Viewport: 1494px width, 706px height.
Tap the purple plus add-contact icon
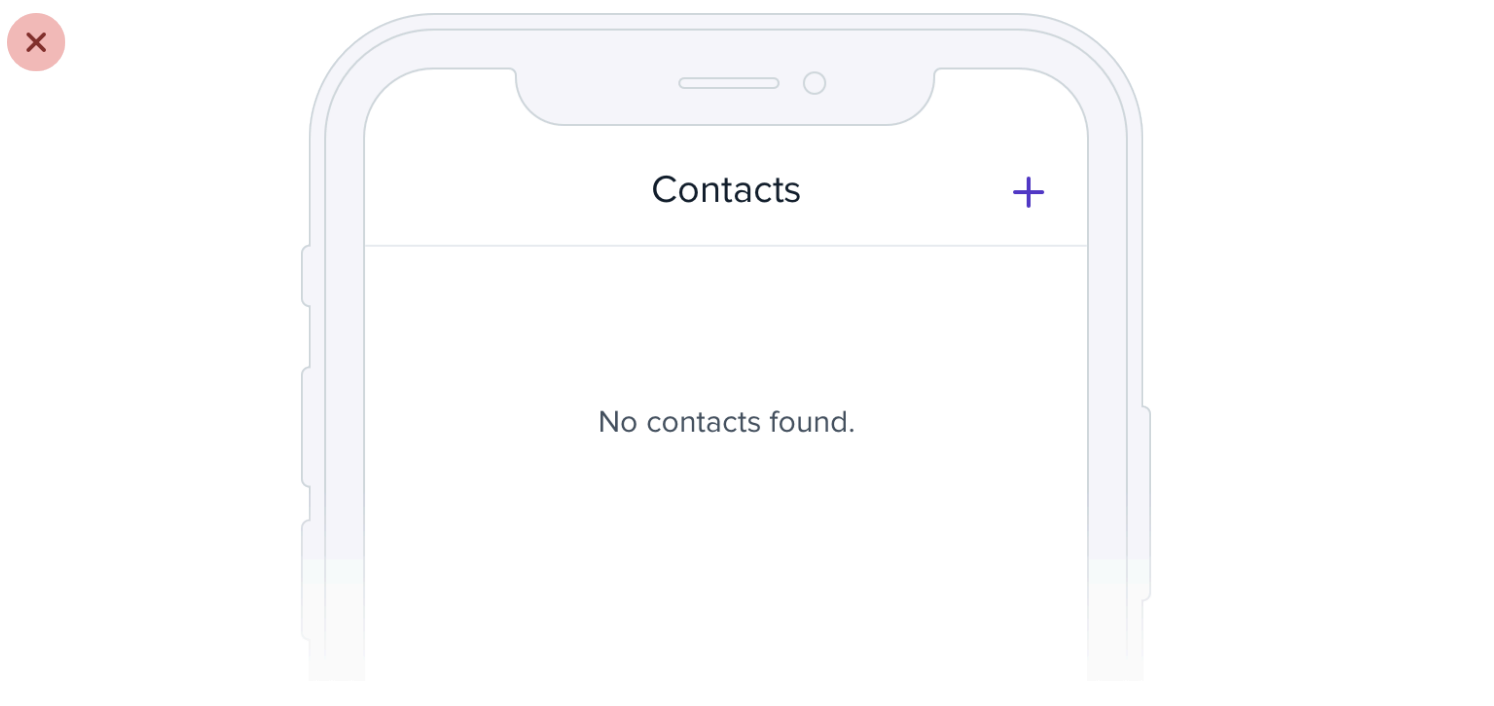(x=1028, y=192)
